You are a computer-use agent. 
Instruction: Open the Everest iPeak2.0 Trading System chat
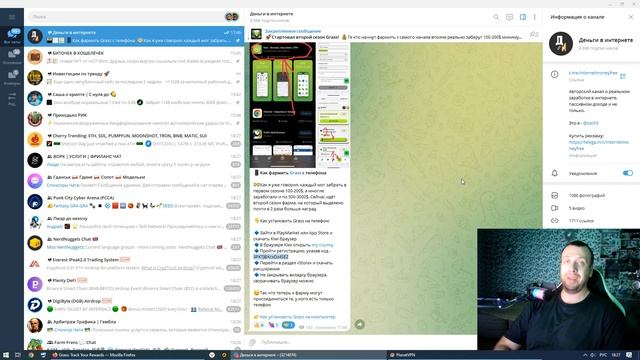coord(134,264)
